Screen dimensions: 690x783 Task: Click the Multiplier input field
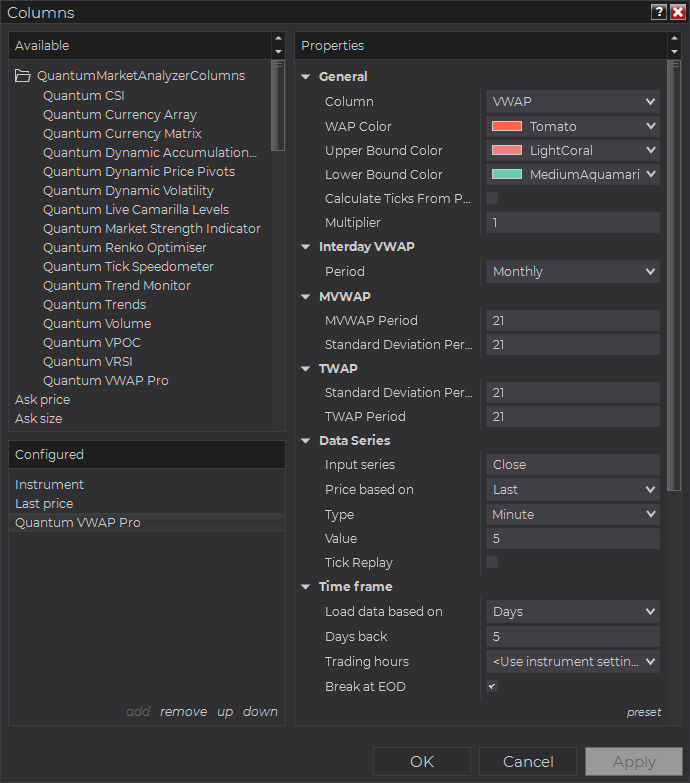tap(573, 222)
